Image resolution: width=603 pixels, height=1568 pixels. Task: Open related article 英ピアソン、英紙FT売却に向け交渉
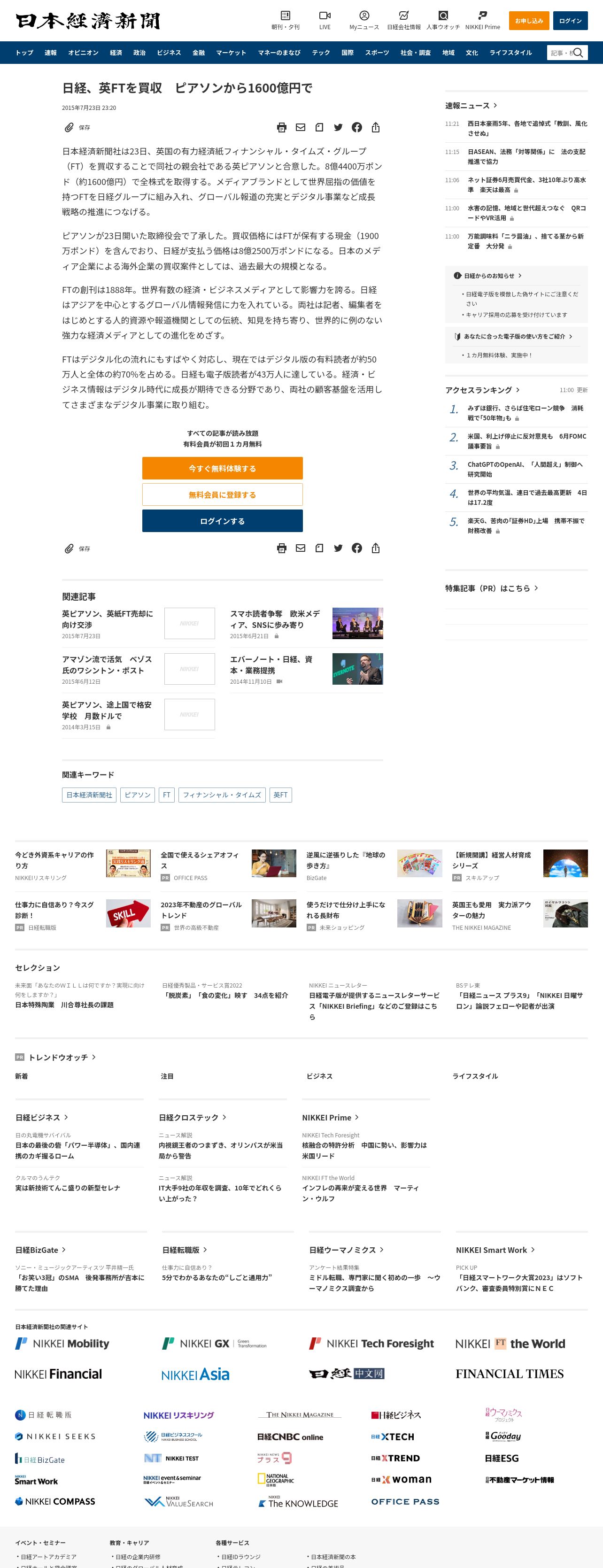tap(108, 619)
